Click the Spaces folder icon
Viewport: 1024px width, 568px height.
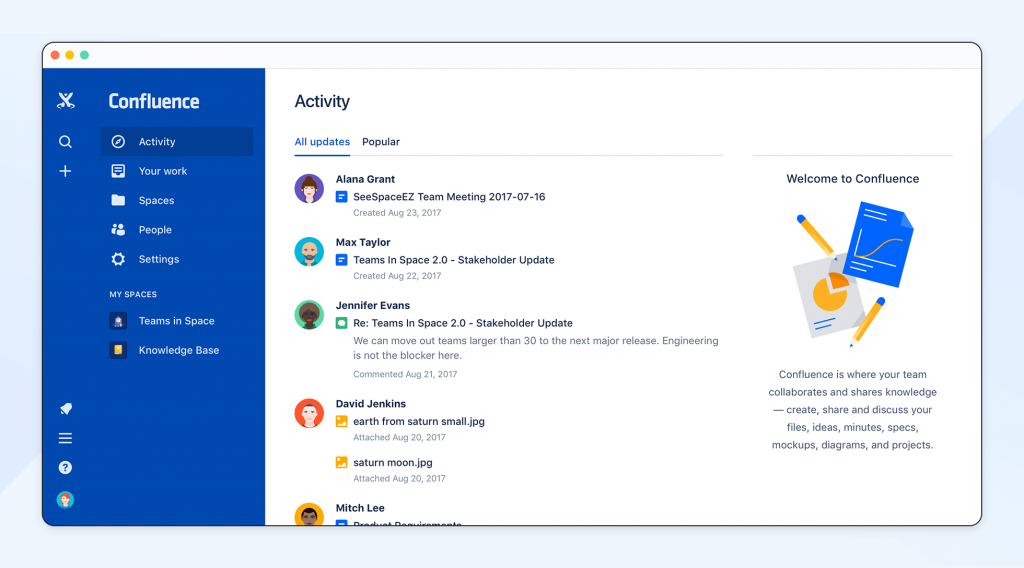[118, 200]
